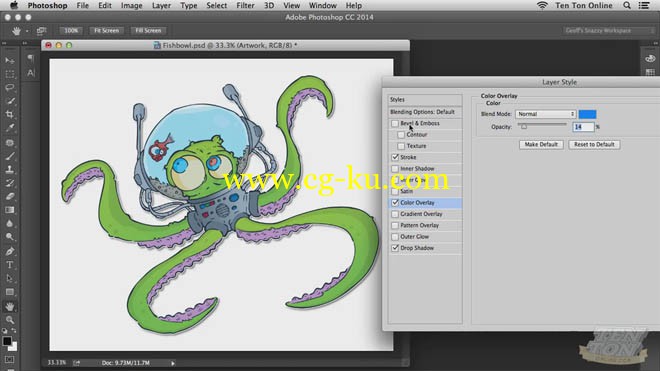The image size is (660, 371).
Task: Select the Pen tool
Action: pos(10,252)
